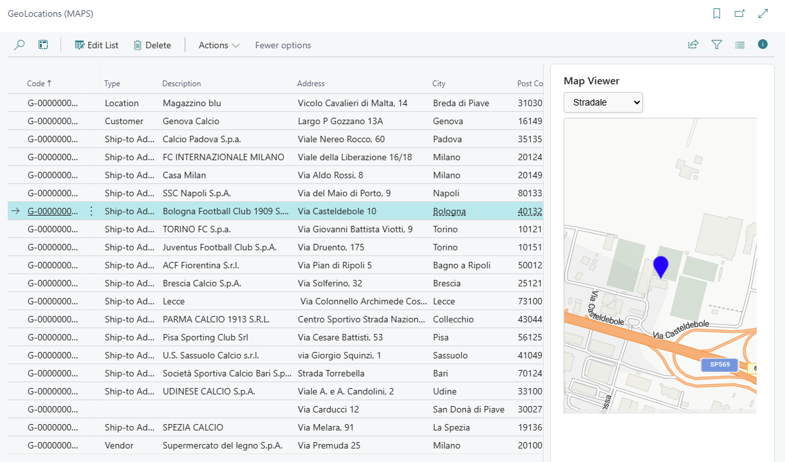Select Società Sportiva Calcio Bari cell
This screenshot has width=785, height=462.
(x=227, y=373)
